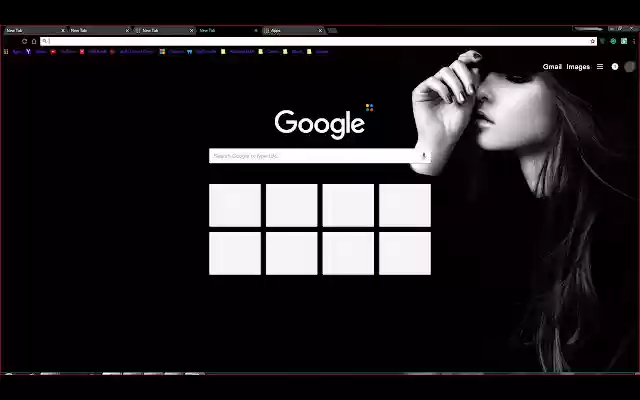Open the dark shield extension icon
This screenshot has height=400, width=640.
point(602,41)
